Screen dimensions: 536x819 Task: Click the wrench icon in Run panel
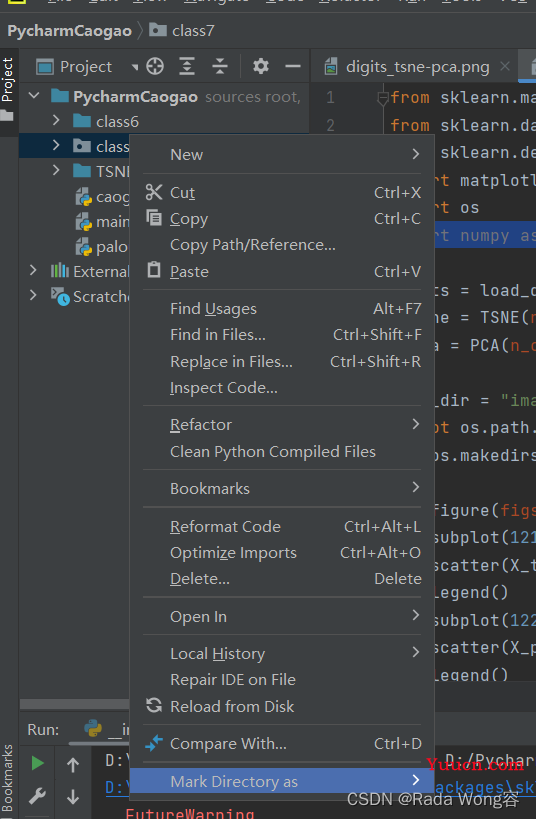pyautogui.click(x=37, y=796)
